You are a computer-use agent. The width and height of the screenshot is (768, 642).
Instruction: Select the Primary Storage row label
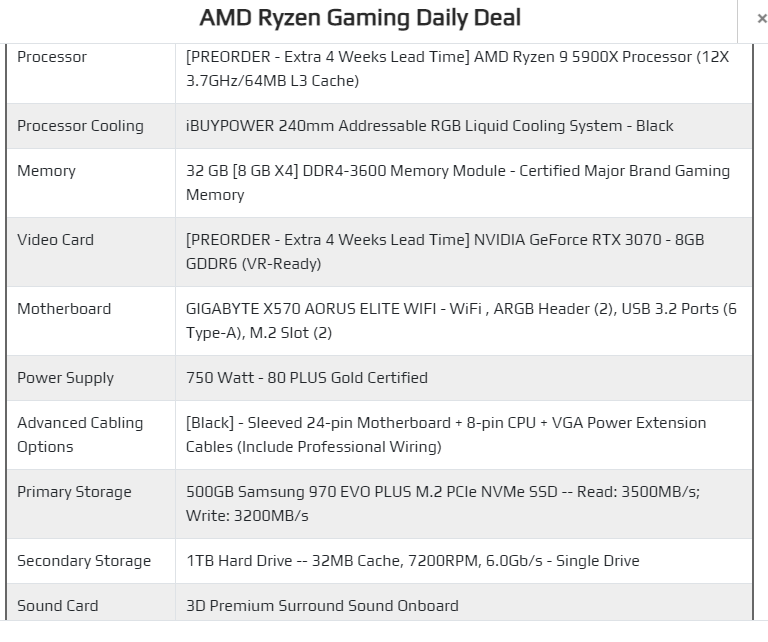(74, 492)
